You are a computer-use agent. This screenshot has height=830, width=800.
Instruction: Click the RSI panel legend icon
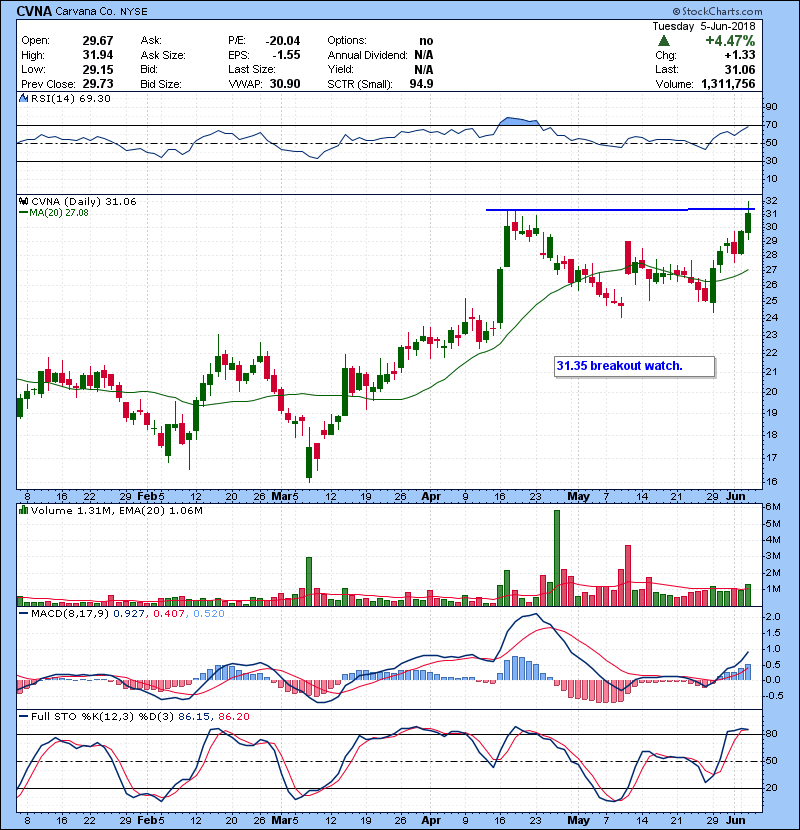(x=23, y=98)
